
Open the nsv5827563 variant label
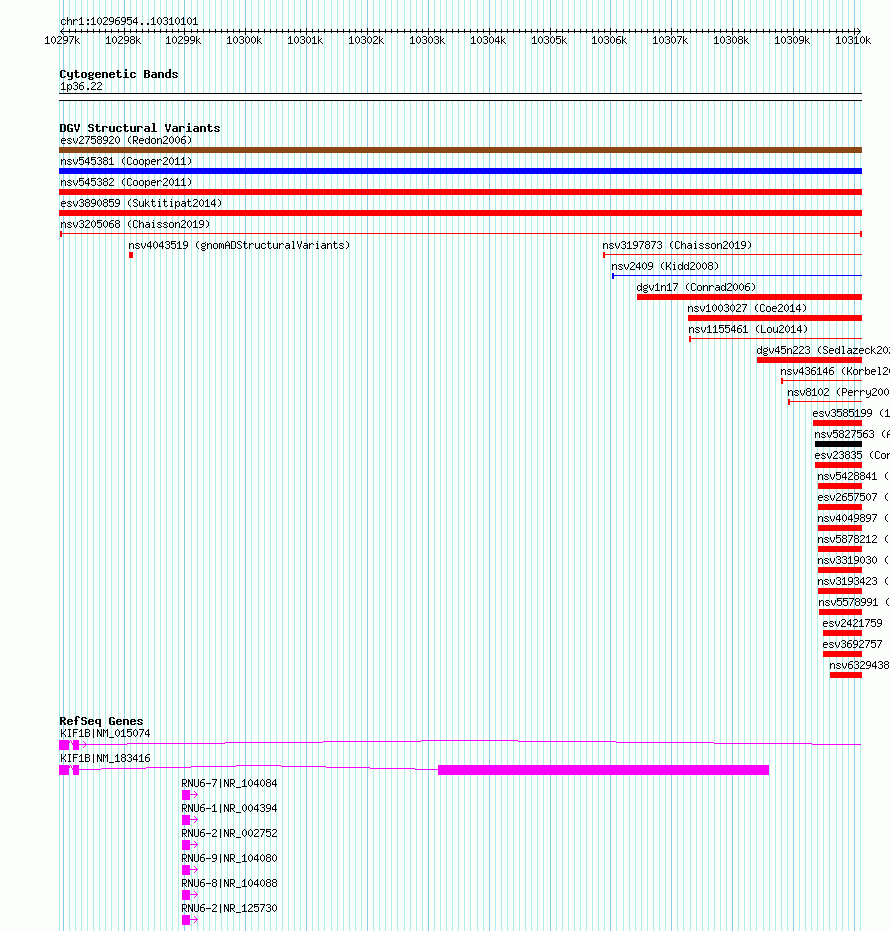[x=852, y=434]
